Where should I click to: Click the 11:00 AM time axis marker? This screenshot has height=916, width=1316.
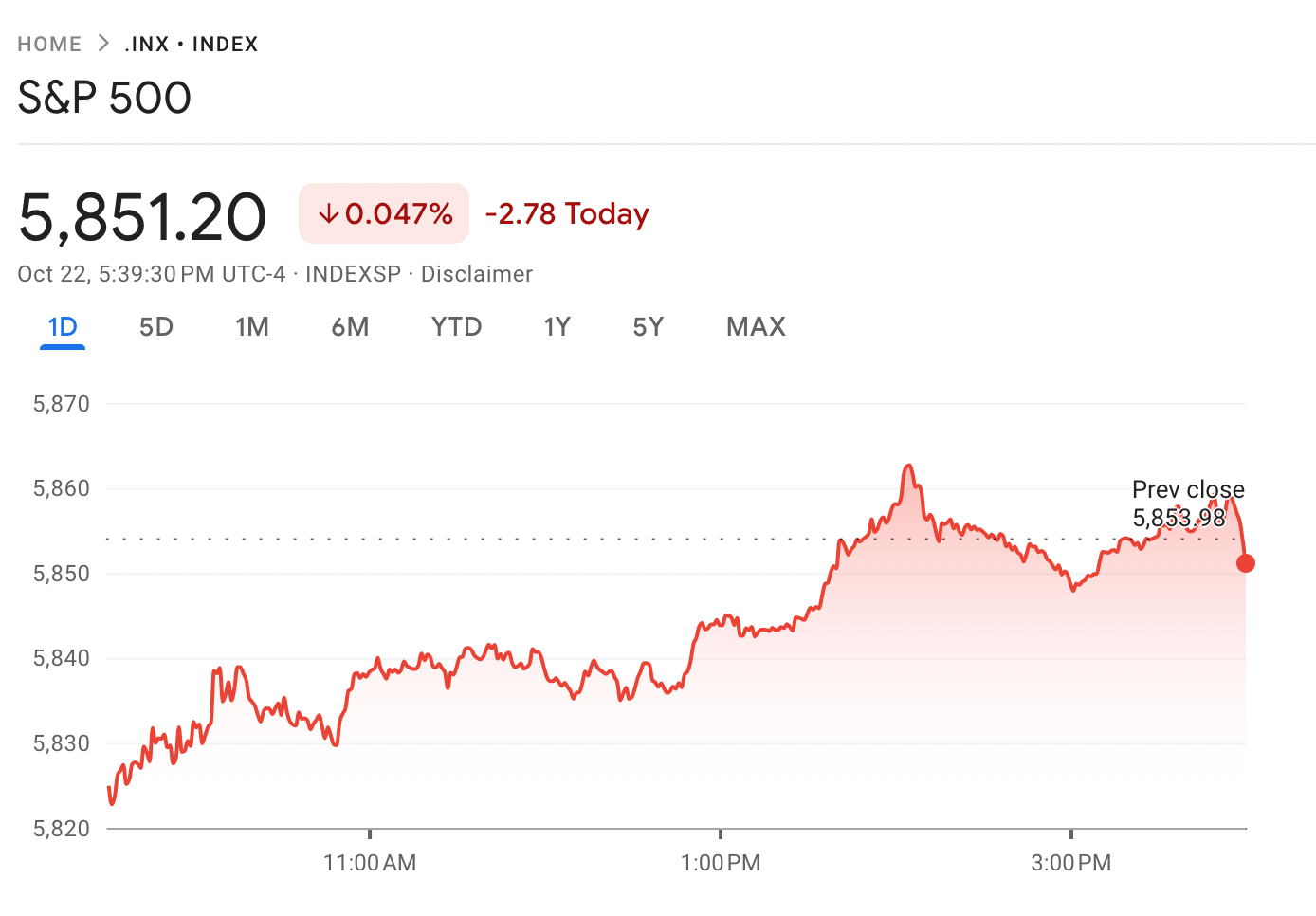tap(370, 863)
